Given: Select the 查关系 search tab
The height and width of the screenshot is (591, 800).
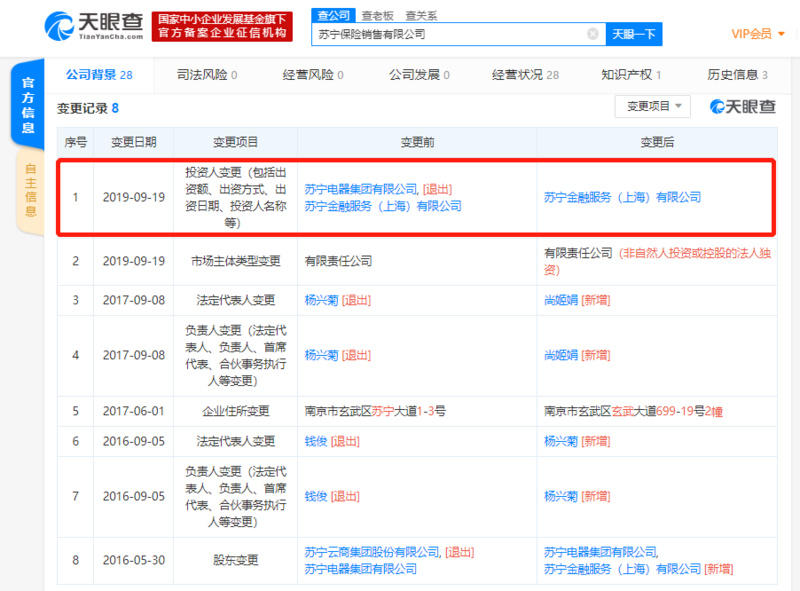Looking at the screenshot, I should [x=421, y=16].
